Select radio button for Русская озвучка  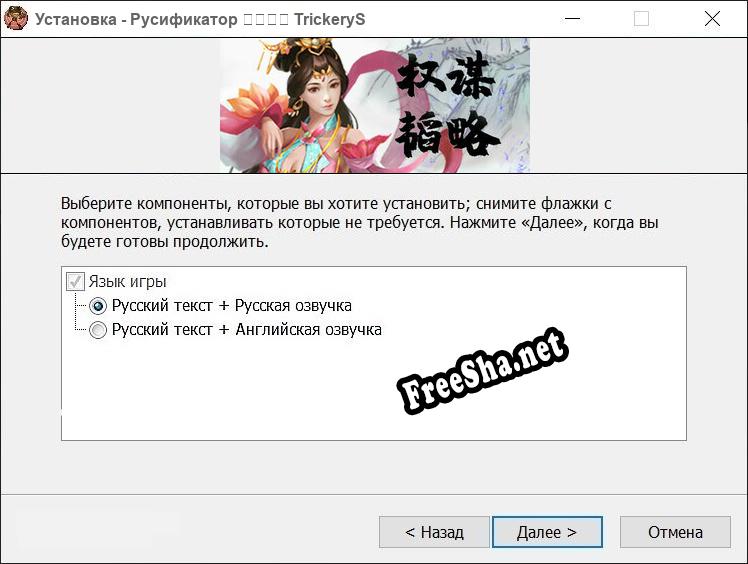pos(98,306)
